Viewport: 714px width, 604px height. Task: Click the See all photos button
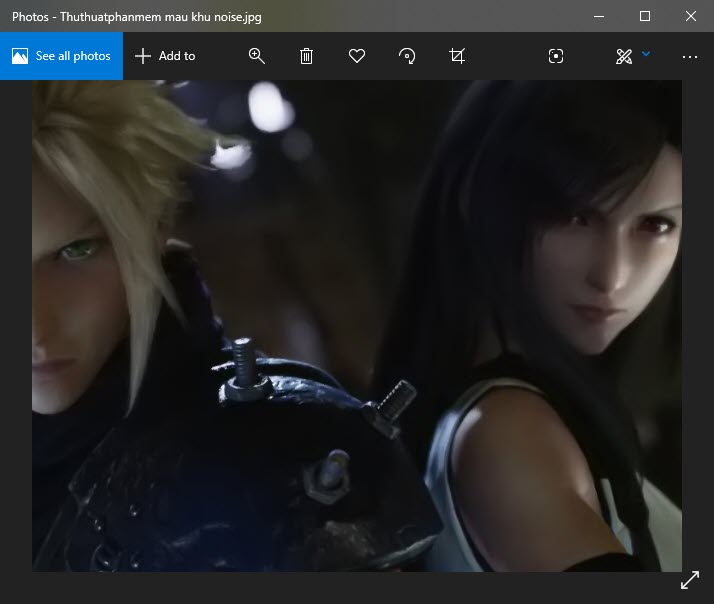click(x=61, y=56)
